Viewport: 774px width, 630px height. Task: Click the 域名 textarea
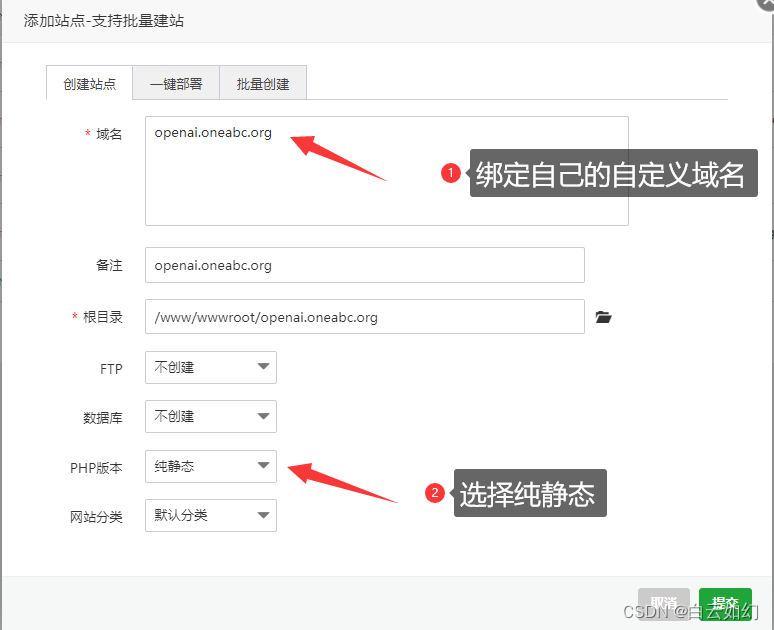pyautogui.click(x=387, y=171)
